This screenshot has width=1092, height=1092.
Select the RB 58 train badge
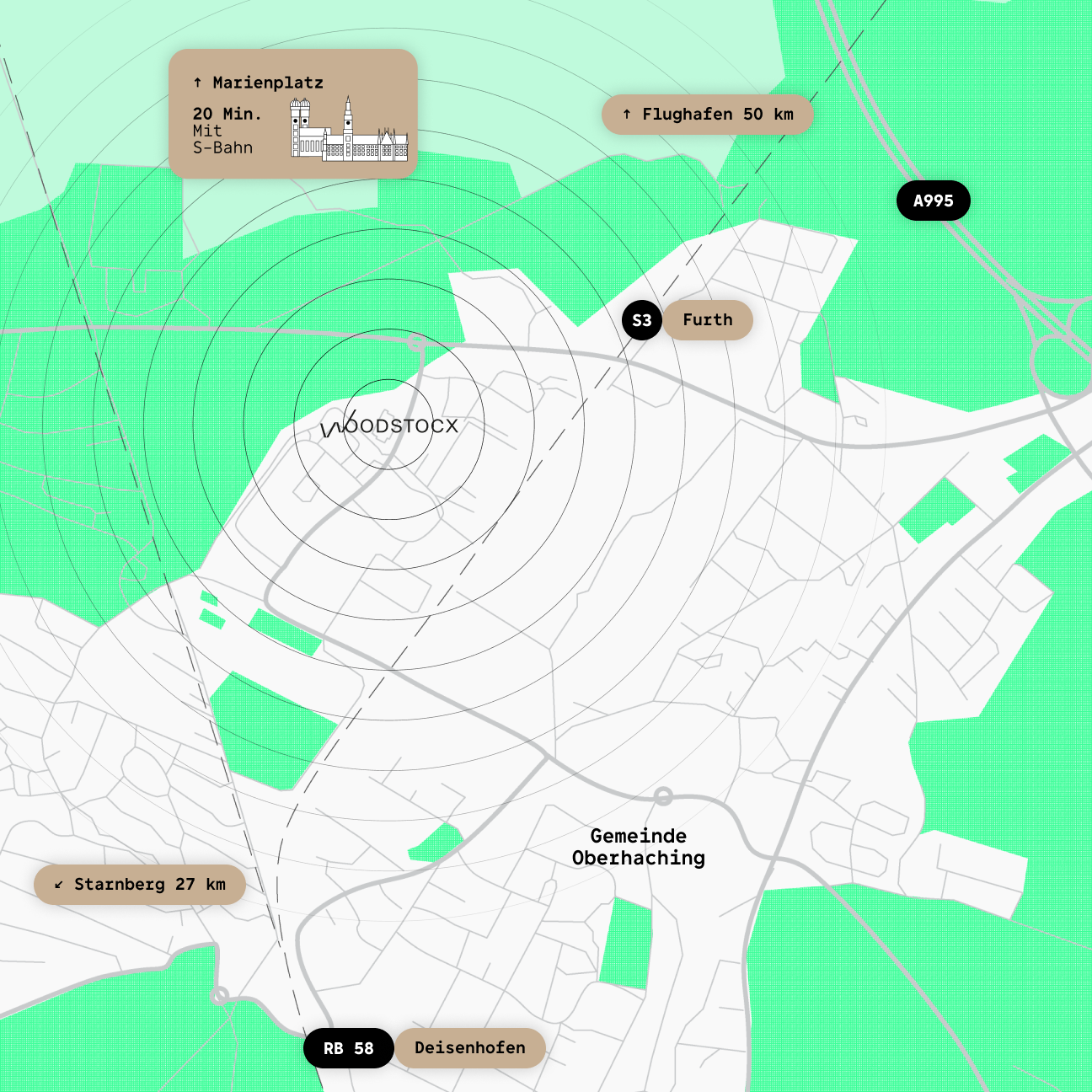click(x=349, y=1048)
